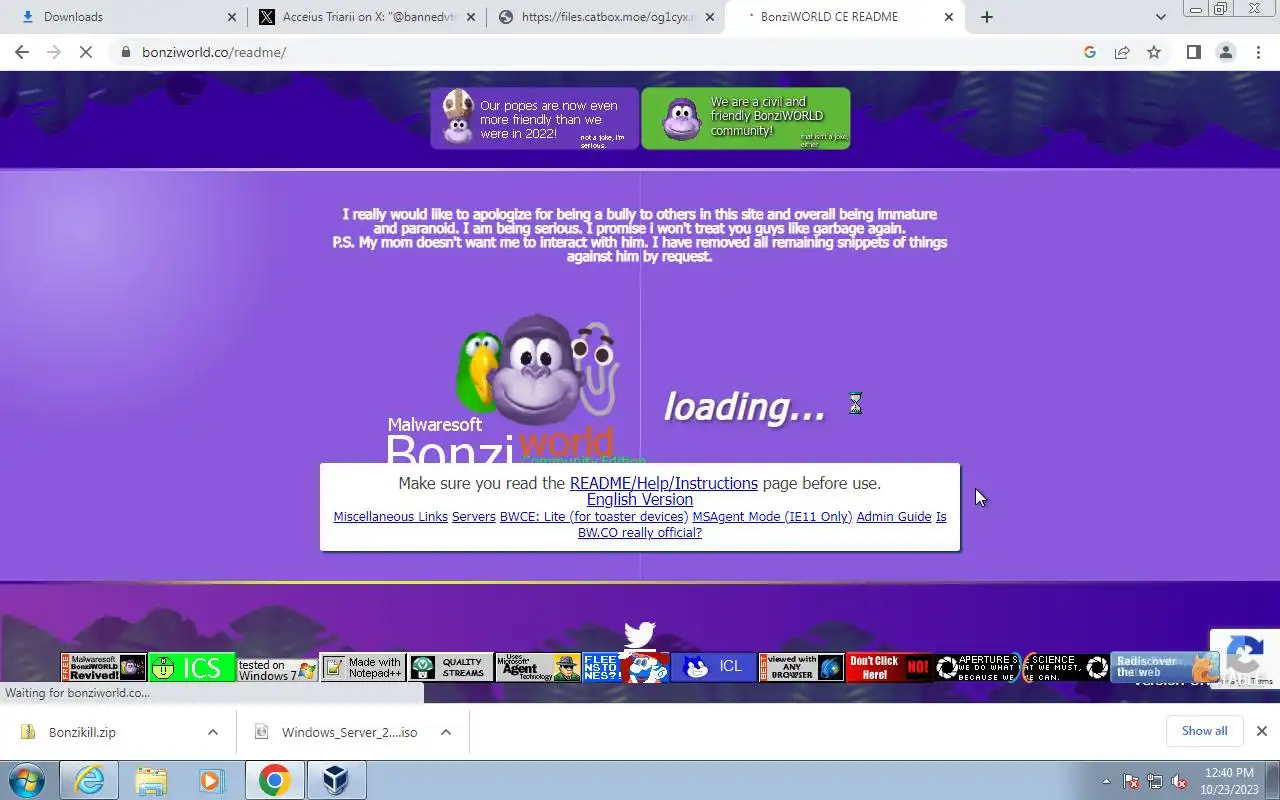View site information lock icon
Viewport: 1280px width, 800px height.
click(x=126, y=52)
